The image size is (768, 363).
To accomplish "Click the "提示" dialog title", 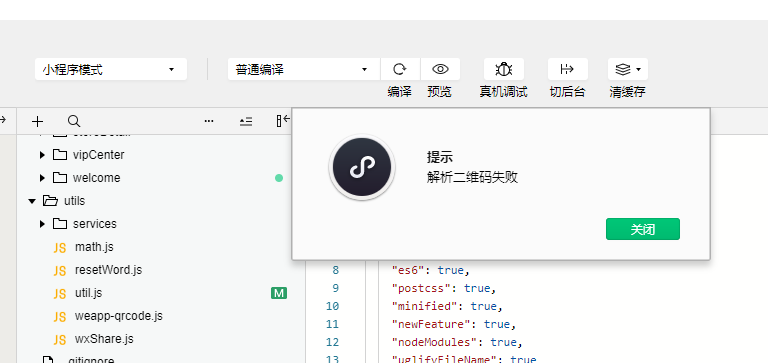I will (x=440, y=157).
